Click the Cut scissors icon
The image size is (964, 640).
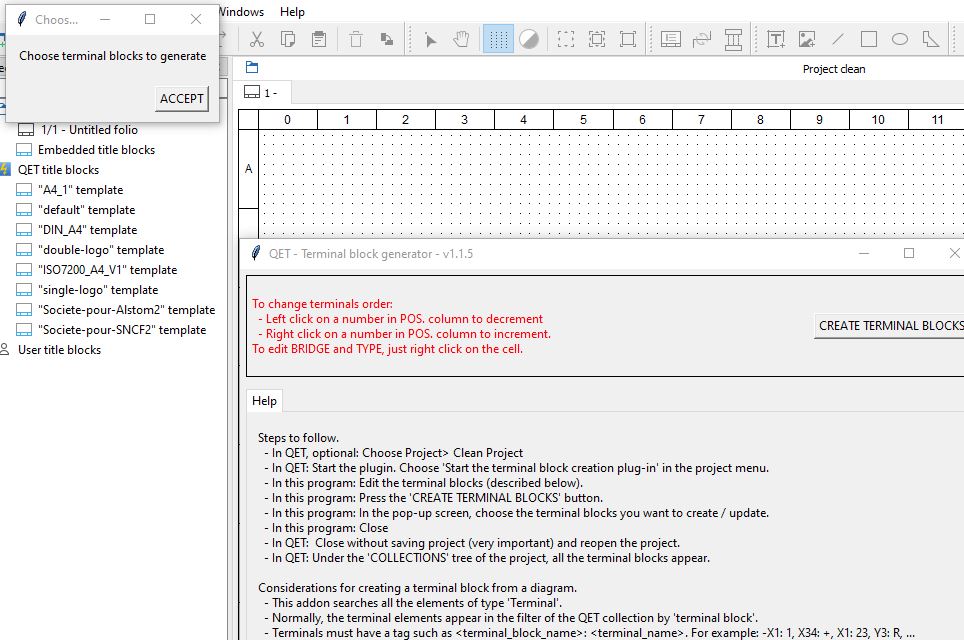click(257, 39)
